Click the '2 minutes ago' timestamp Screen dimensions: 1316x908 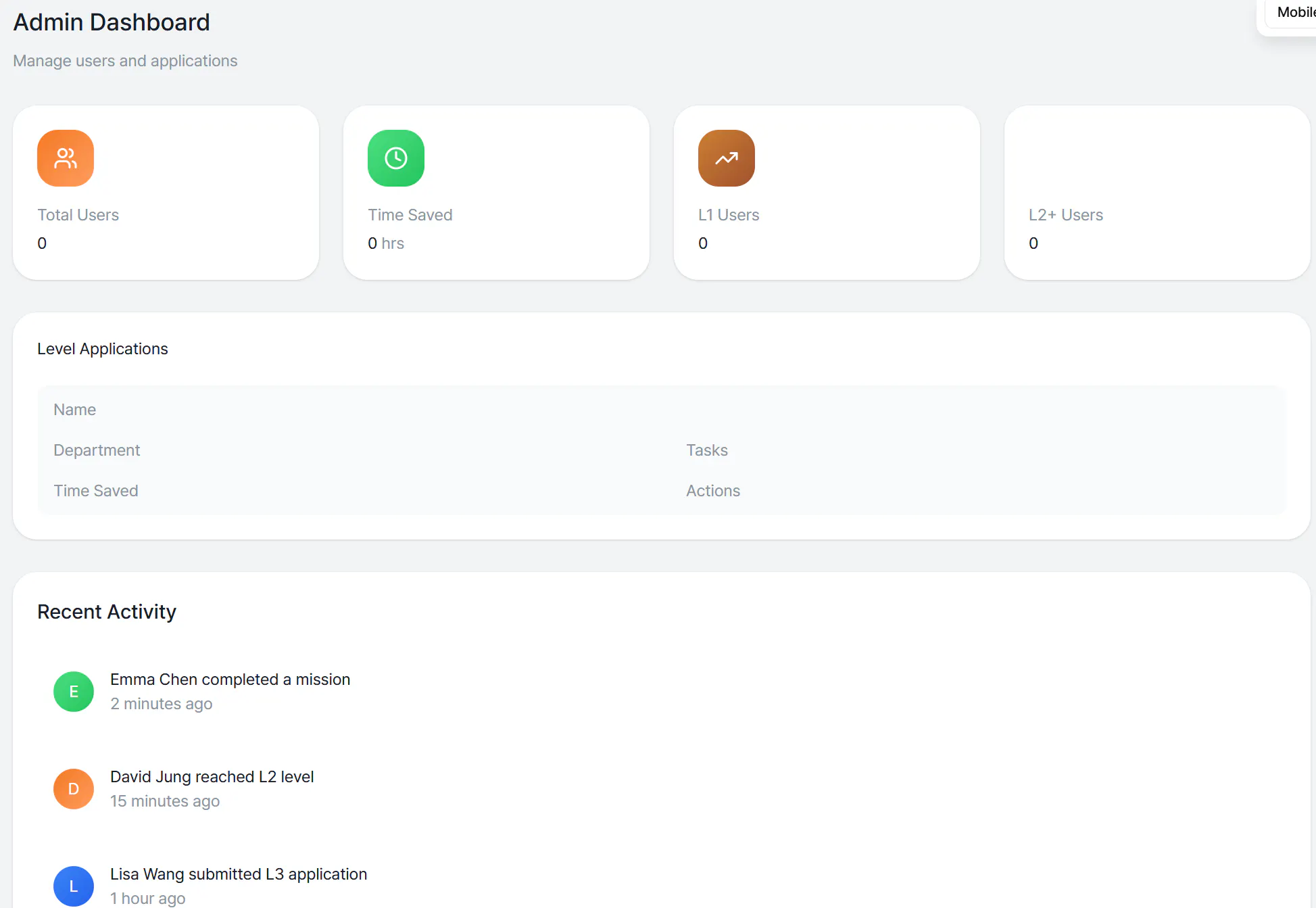point(162,704)
